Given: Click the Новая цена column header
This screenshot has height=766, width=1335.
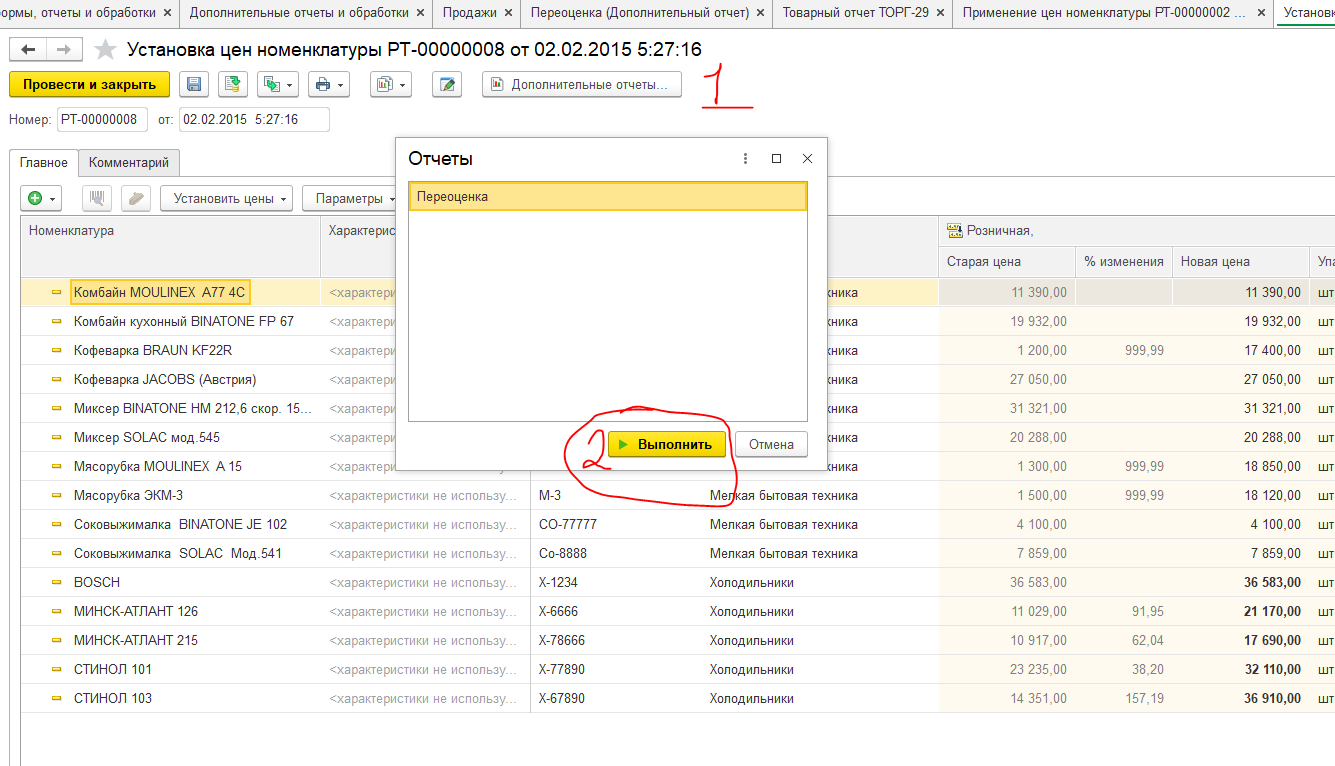Looking at the screenshot, I should point(1241,262).
